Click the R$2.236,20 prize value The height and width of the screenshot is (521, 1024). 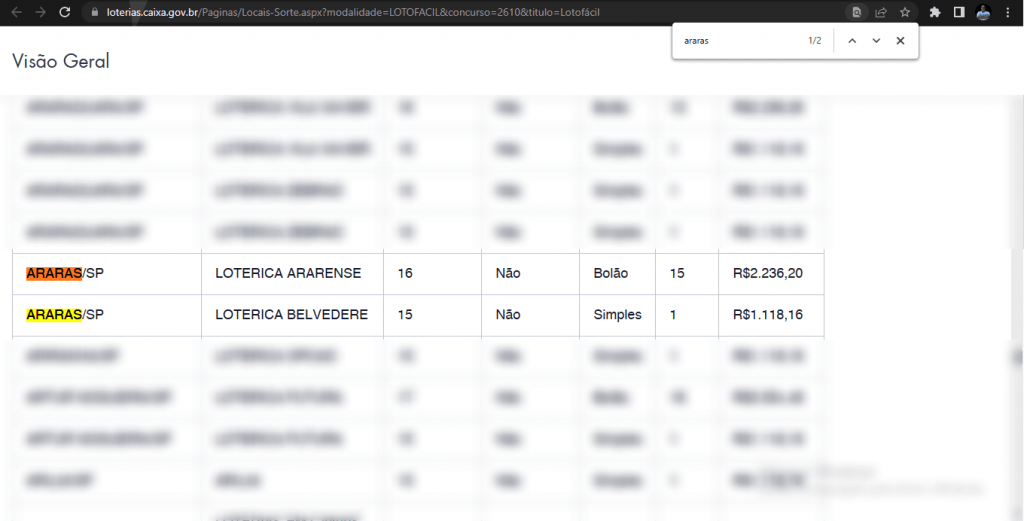(767, 273)
